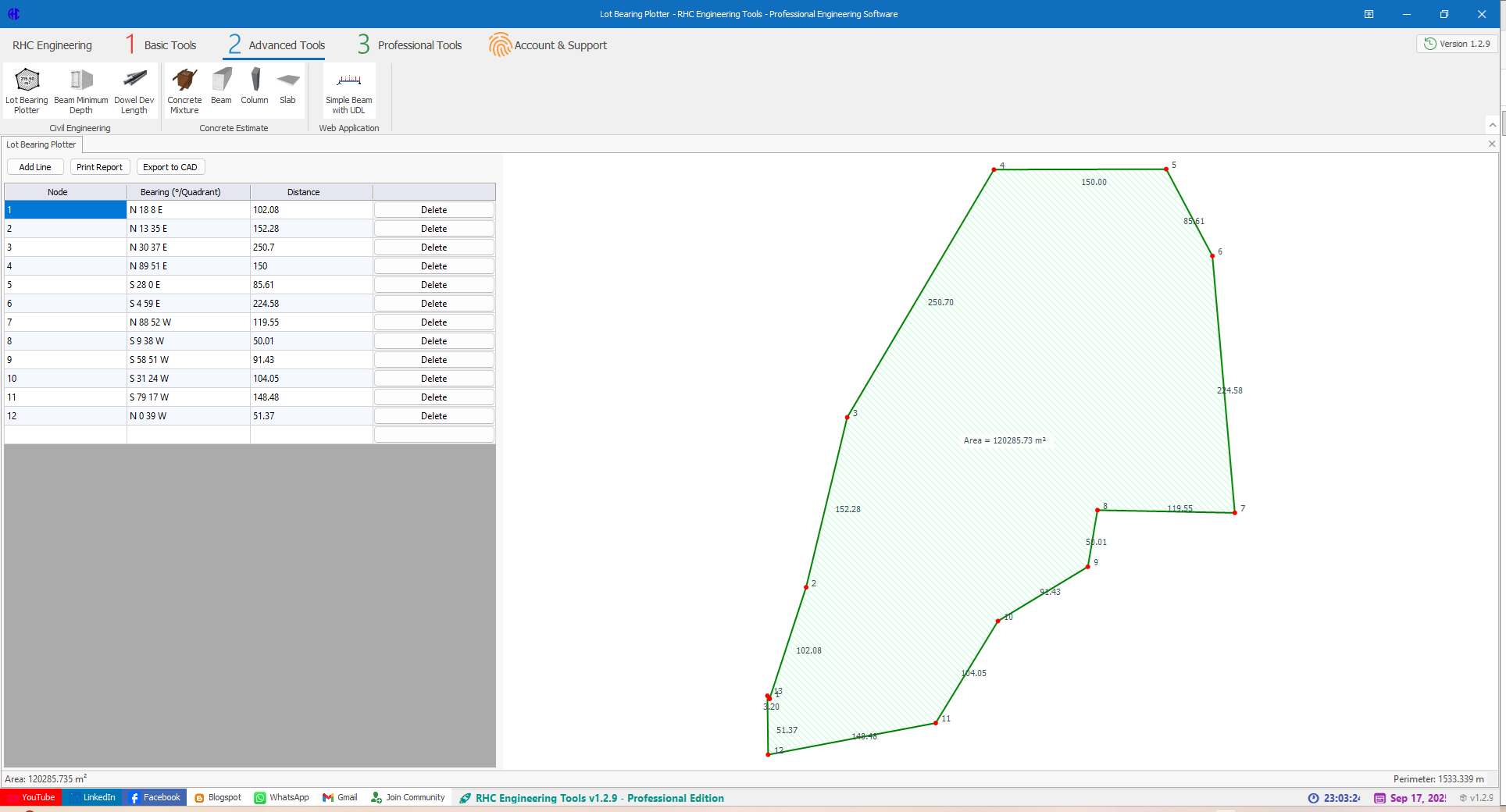Close the Lot Bearing Plotter panel
Viewport: 1506px width, 812px height.
pos(1492,144)
